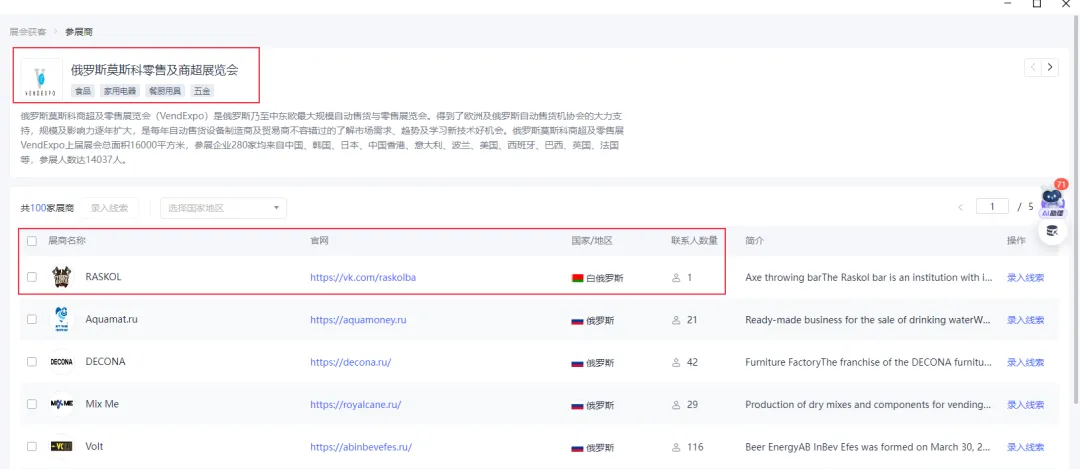Screen dimensions: 1080x469
Task: Maximize the application window
Action: tap(1037, 3)
